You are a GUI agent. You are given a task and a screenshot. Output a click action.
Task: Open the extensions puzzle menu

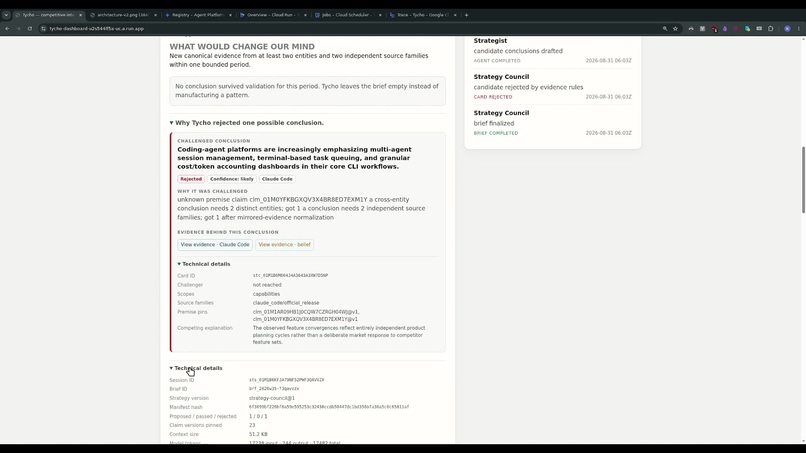click(x=771, y=29)
